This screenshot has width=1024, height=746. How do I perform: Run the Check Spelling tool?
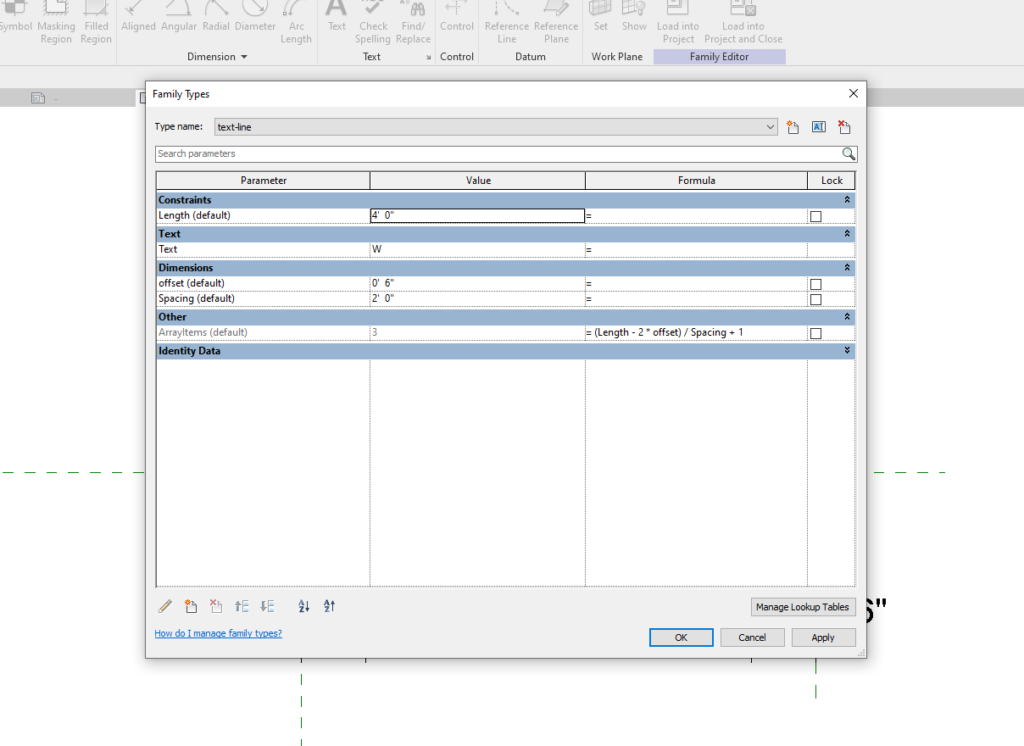pyautogui.click(x=373, y=23)
